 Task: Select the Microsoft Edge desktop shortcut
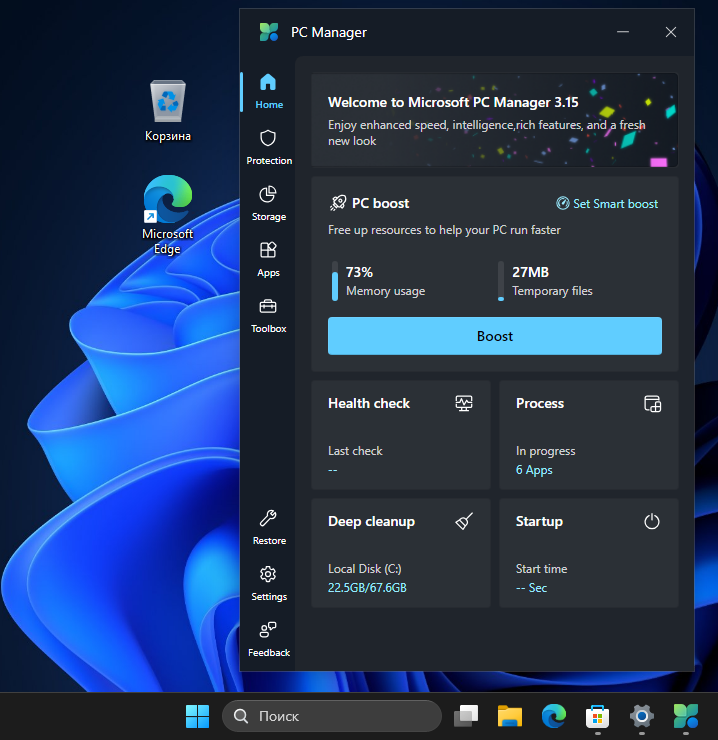pos(168,215)
